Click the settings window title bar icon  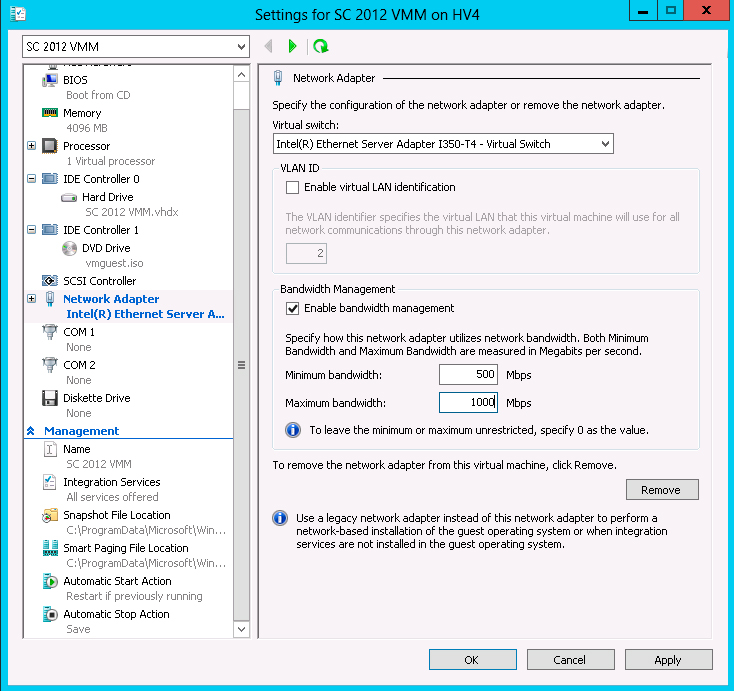pyautogui.click(x=17, y=14)
